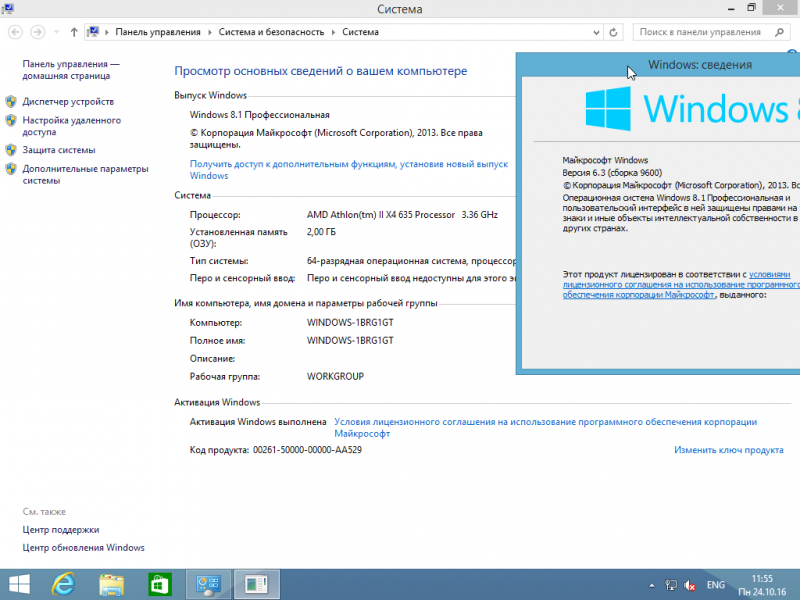Click "Версия 6.3 (сборка 9600)" in about dialog

coord(612,172)
